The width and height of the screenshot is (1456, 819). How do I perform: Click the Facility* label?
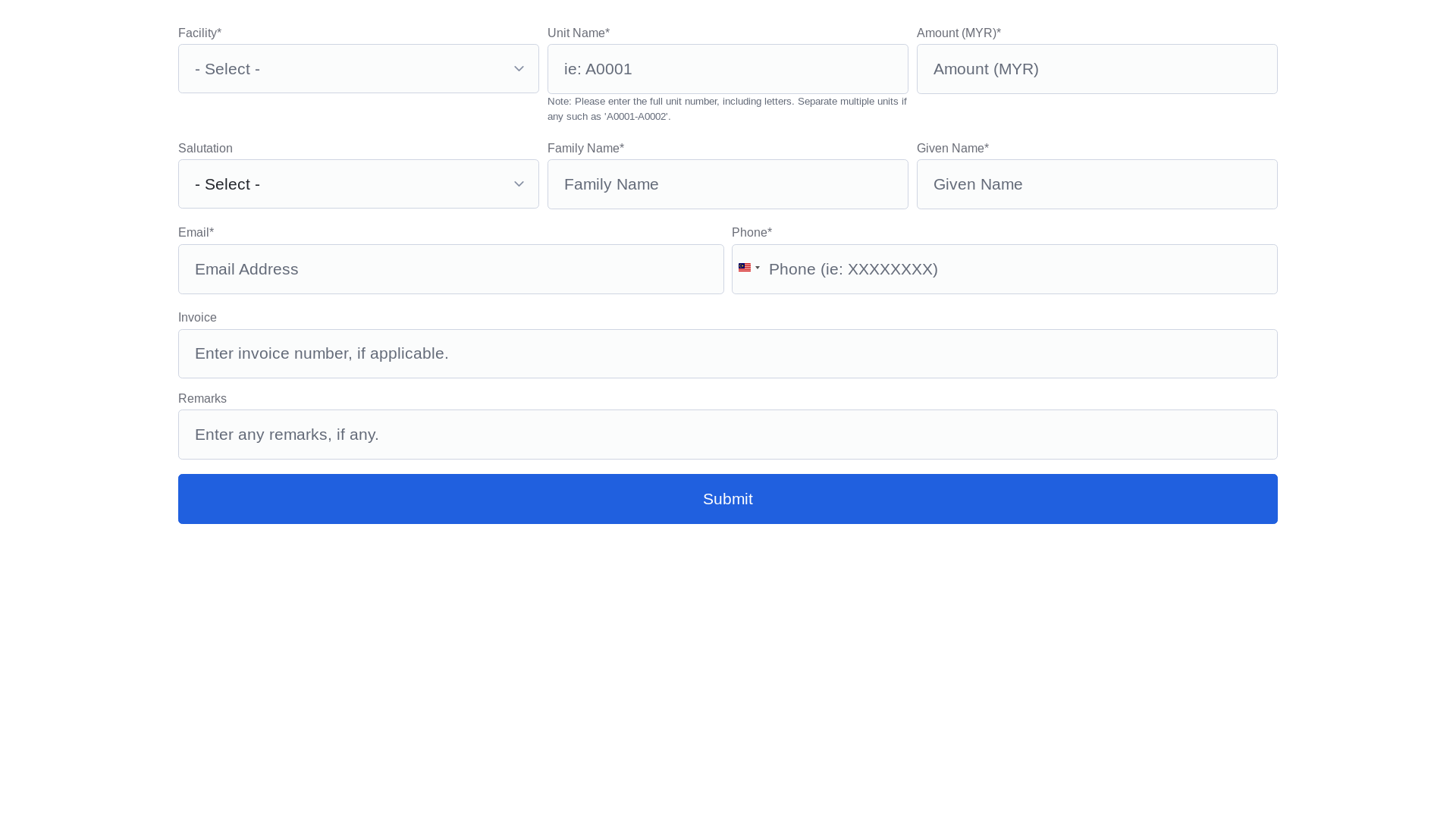(199, 33)
